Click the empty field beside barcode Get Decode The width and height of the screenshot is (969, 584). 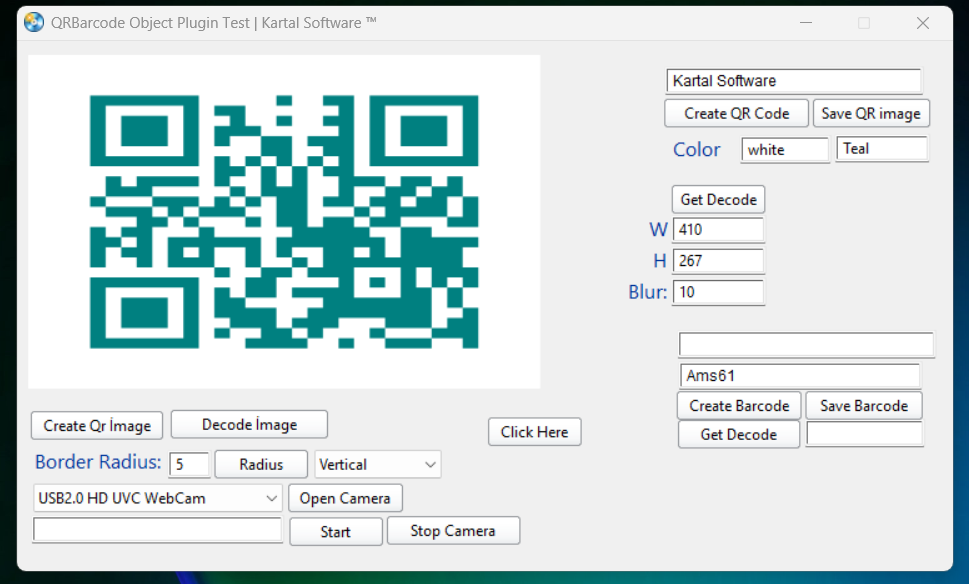pyautogui.click(x=865, y=434)
